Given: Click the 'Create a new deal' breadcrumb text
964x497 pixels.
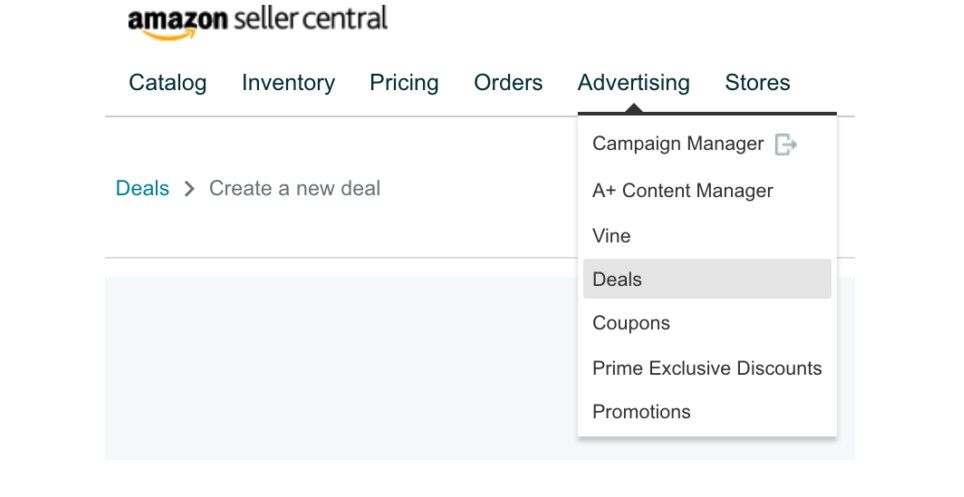Looking at the screenshot, I should (x=294, y=188).
